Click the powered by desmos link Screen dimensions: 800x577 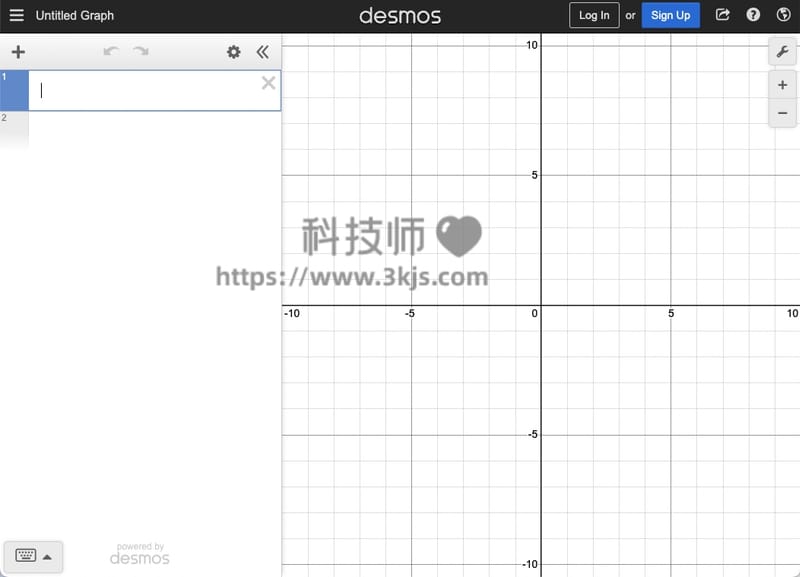click(x=140, y=554)
